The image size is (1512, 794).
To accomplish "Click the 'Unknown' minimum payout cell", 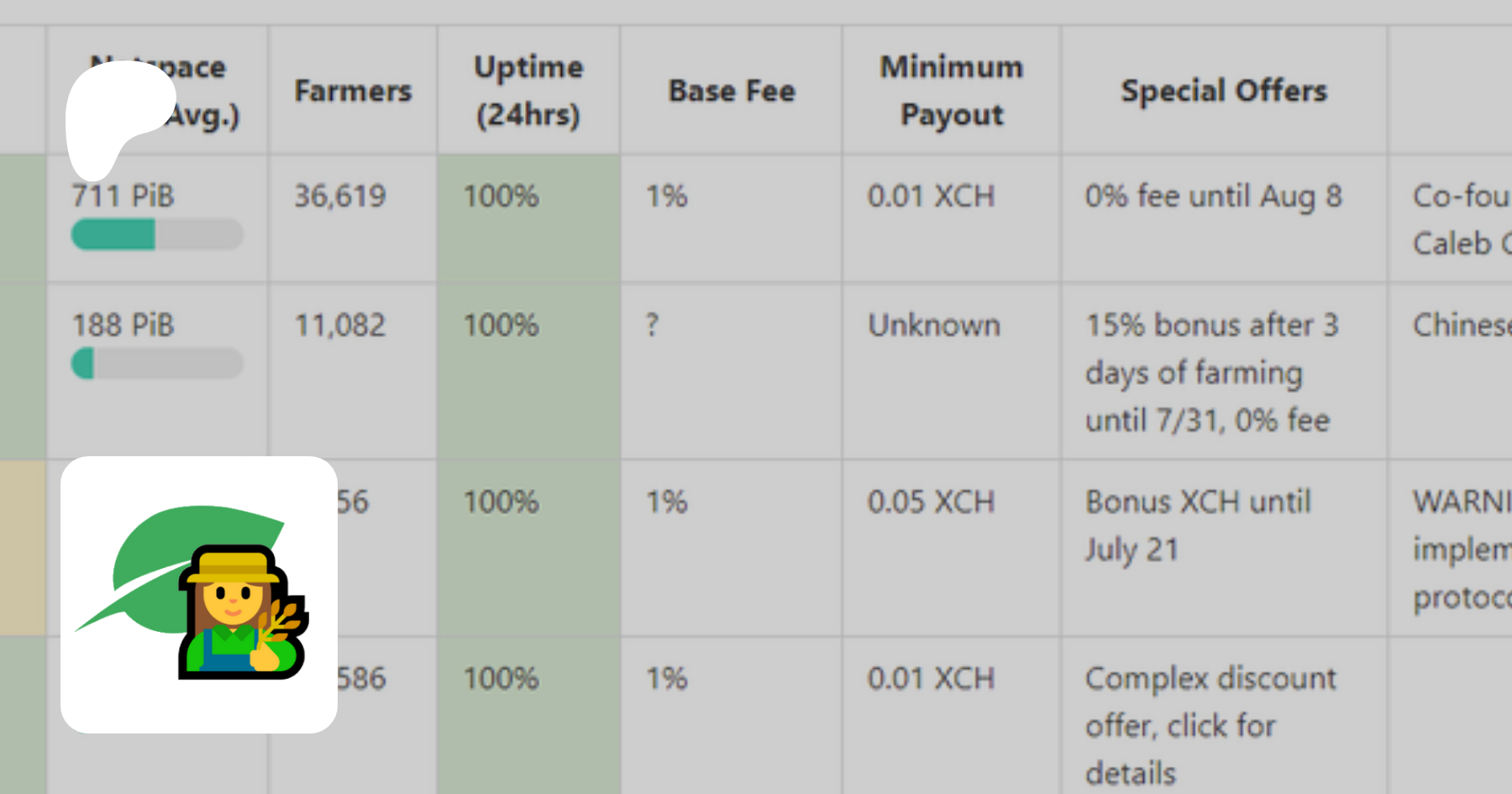I will [933, 325].
